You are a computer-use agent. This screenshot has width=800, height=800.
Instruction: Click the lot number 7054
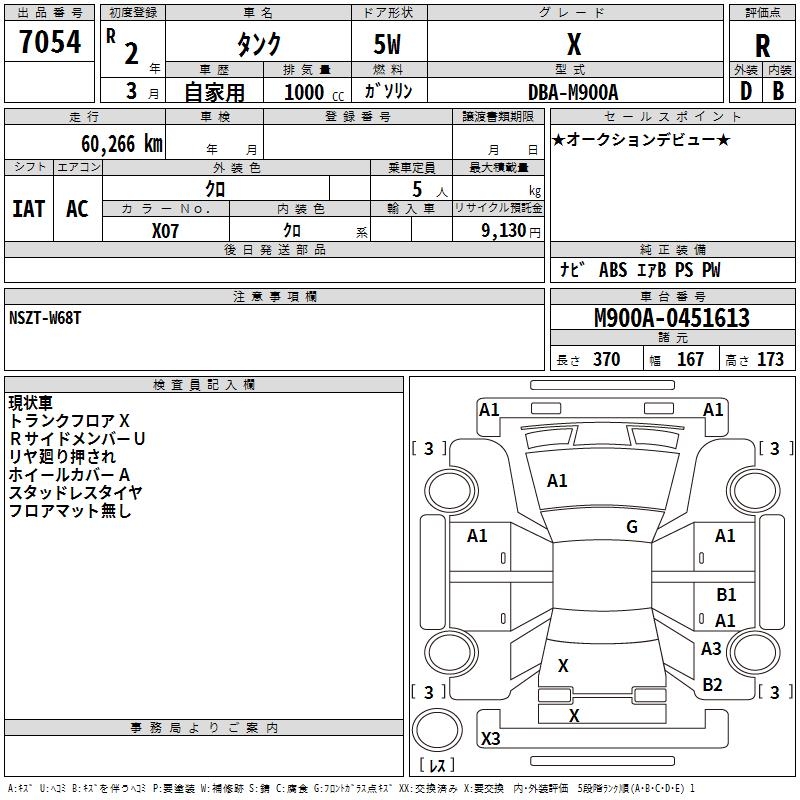pos(49,41)
